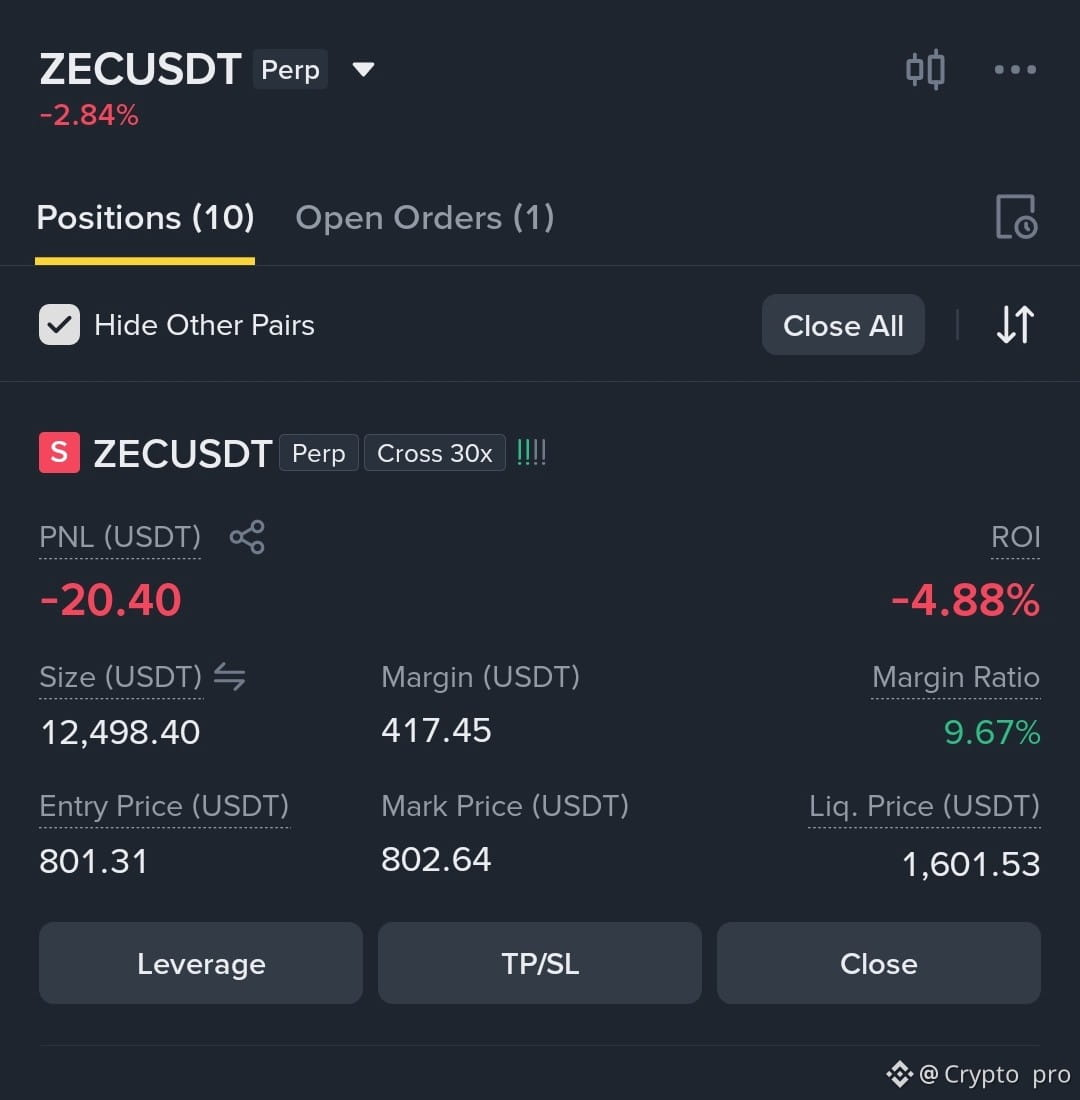Tap the ROI label for details
Screen dimensions: 1080x1100
(1015, 537)
